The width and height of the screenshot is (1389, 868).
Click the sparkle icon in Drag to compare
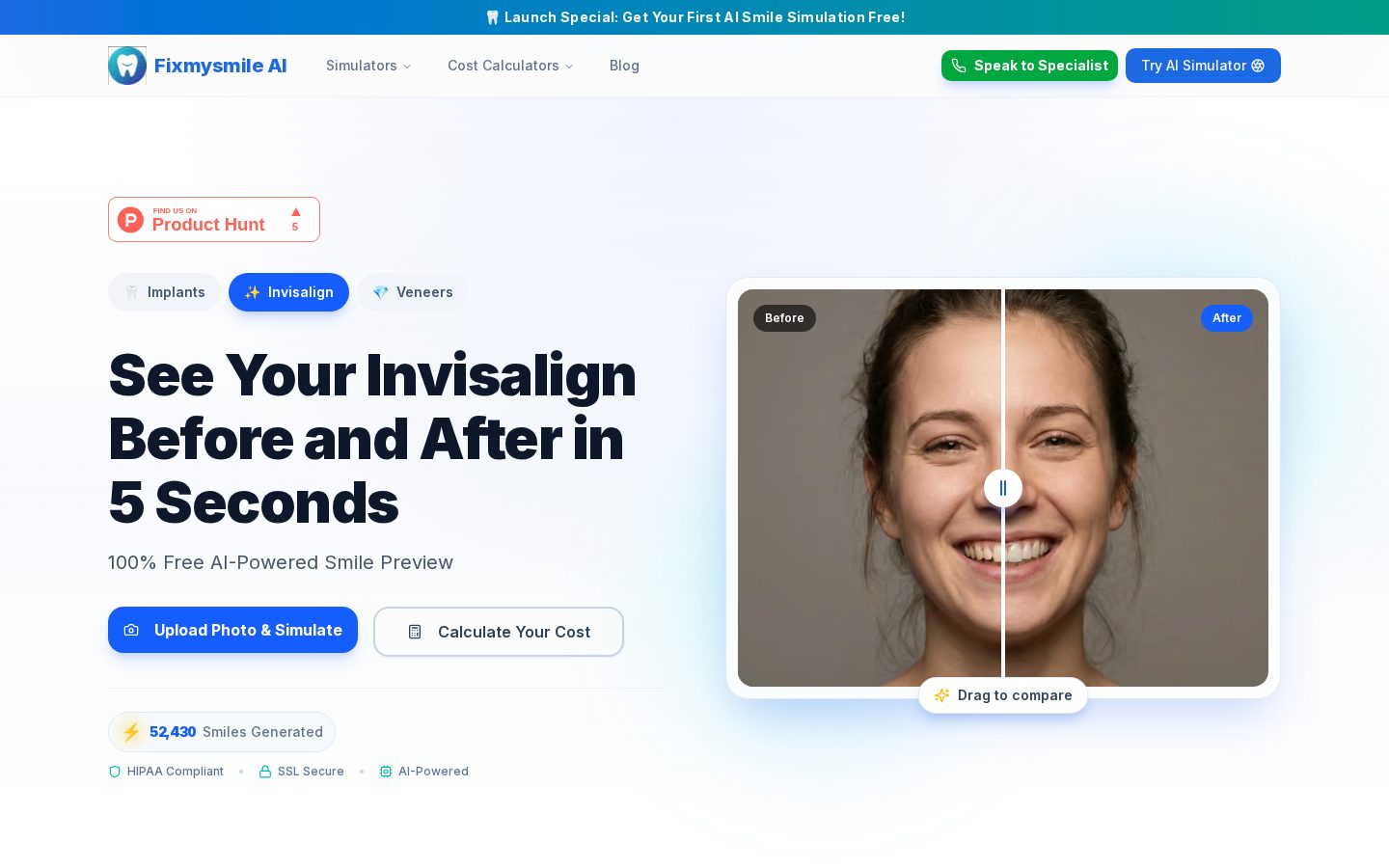pos(942,695)
